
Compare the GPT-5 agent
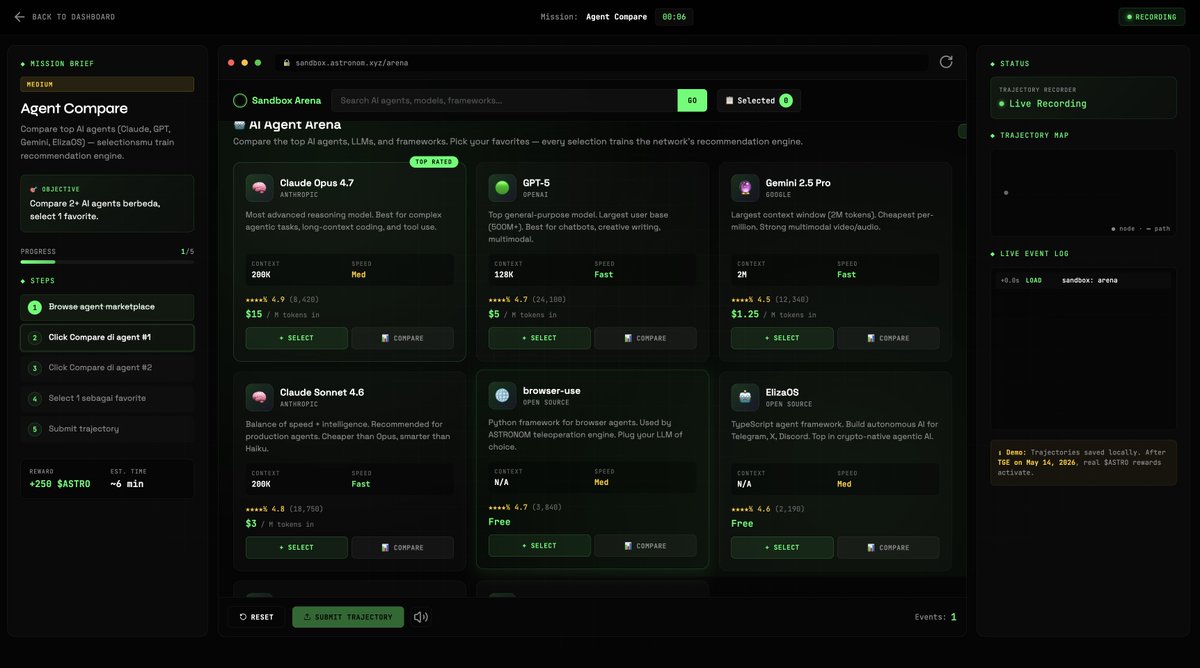[x=646, y=338]
